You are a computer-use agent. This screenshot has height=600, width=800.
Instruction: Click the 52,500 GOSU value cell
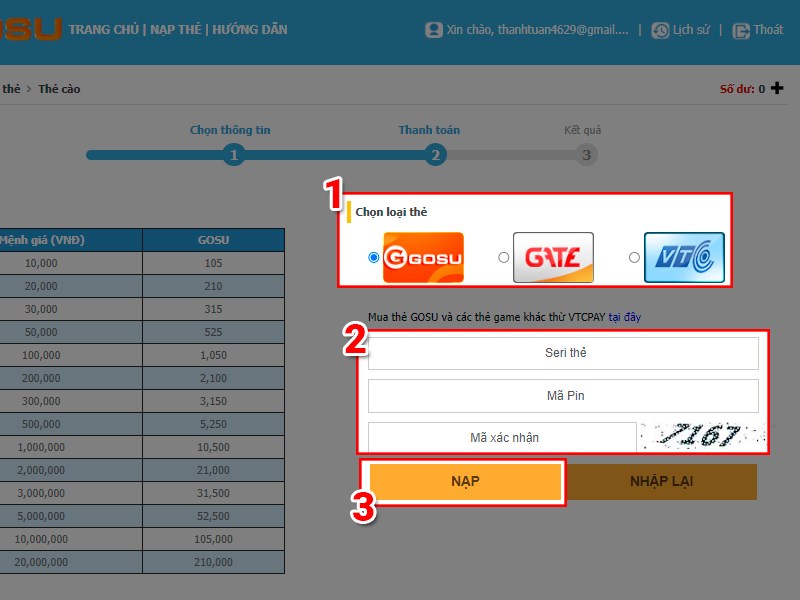point(213,516)
